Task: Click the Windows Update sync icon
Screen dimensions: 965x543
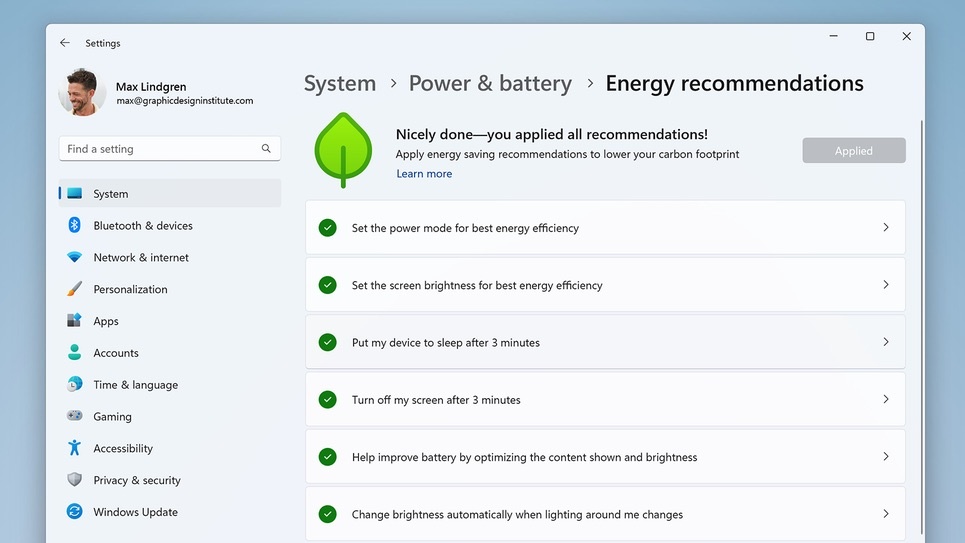Action: 74,511
